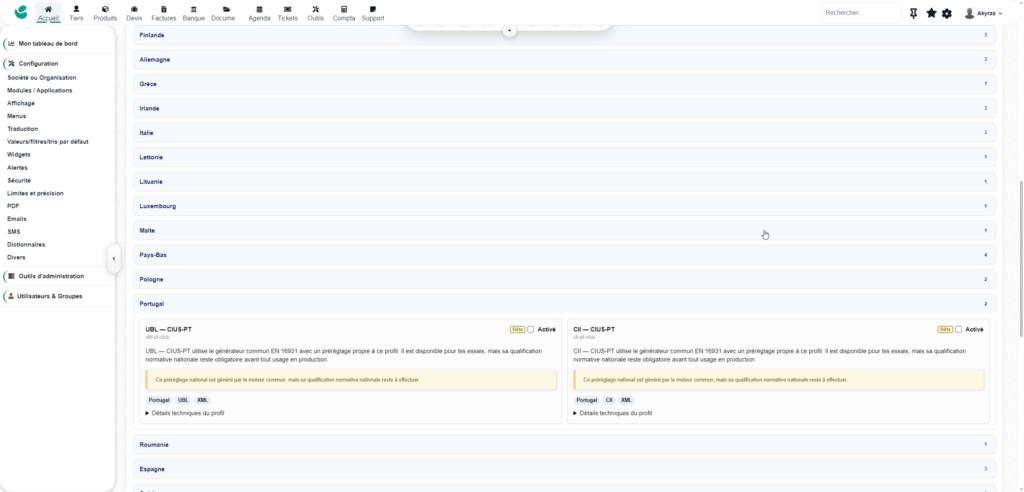Open the Banque menu
This screenshot has width=1024, height=492.
194,13
